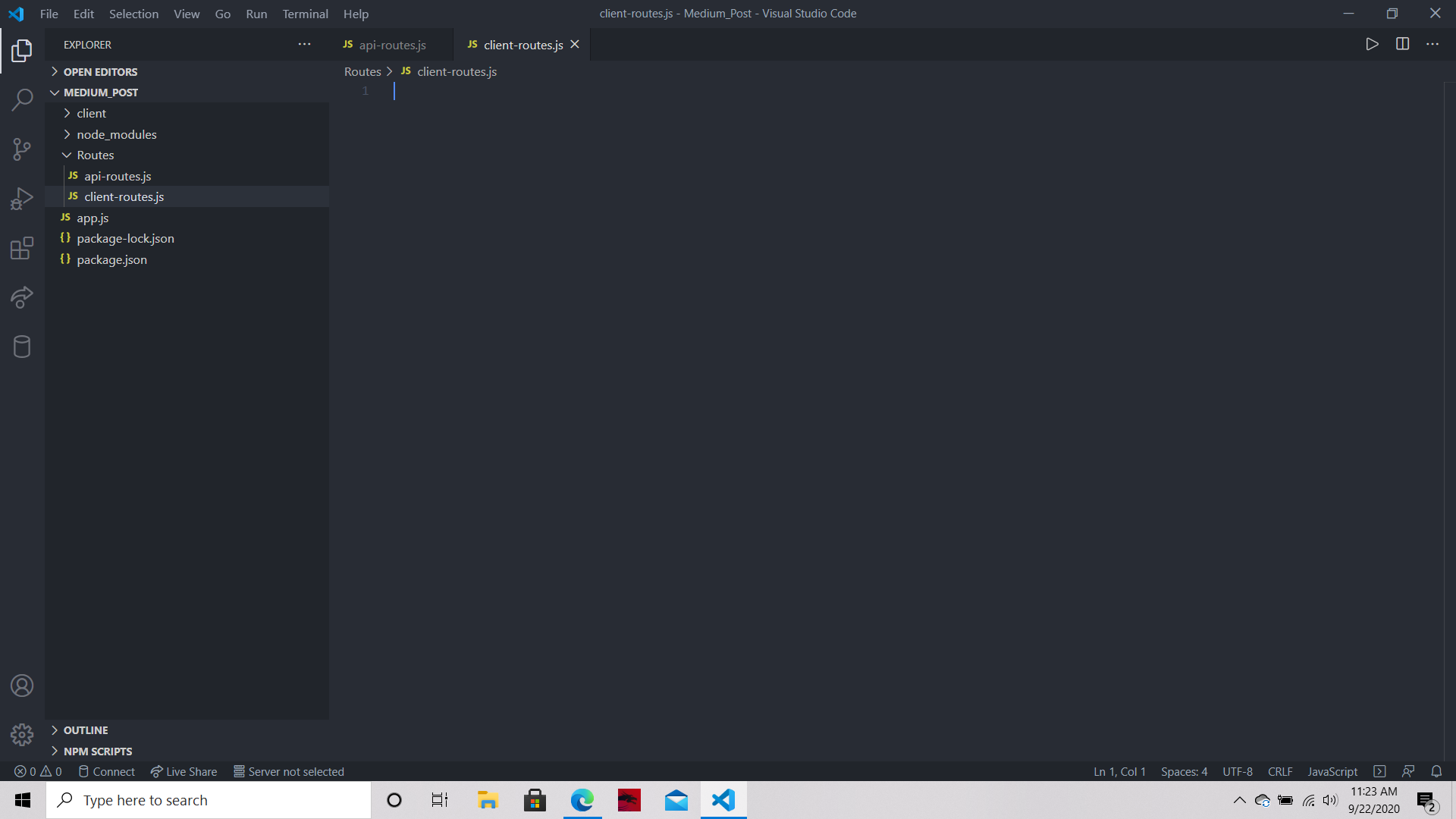Click Ln 1, Col 1 status item
1456x819 pixels.
click(x=1119, y=771)
